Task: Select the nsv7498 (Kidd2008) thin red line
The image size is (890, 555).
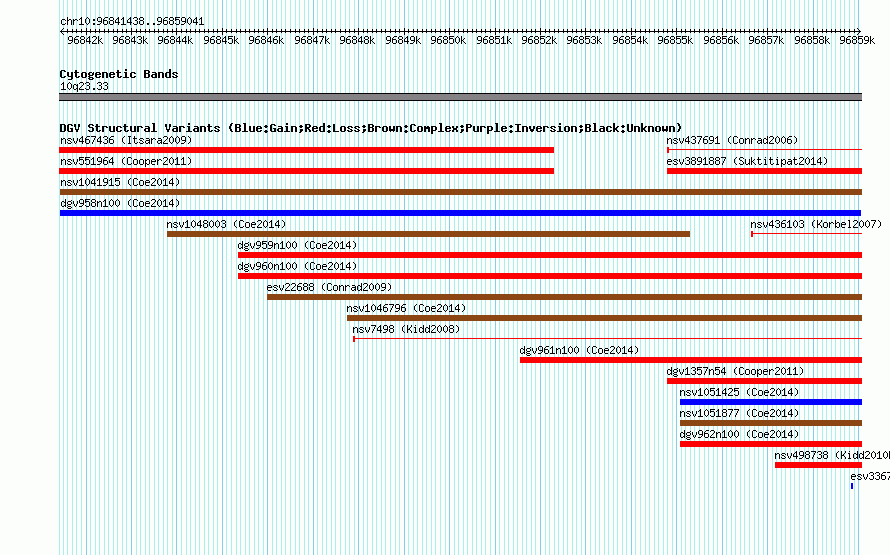Action: [x=607, y=339]
